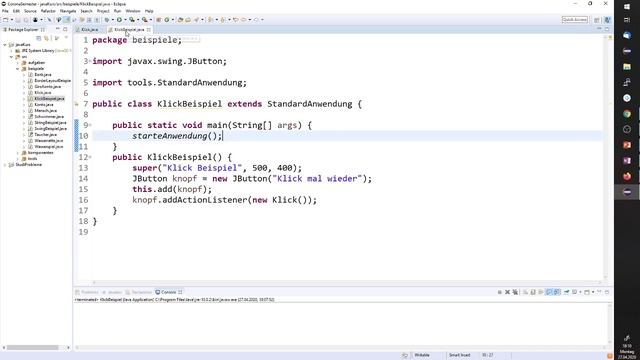The height and width of the screenshot is (360, 640).
Task: Open the Project menu
Action: (103, 11)
